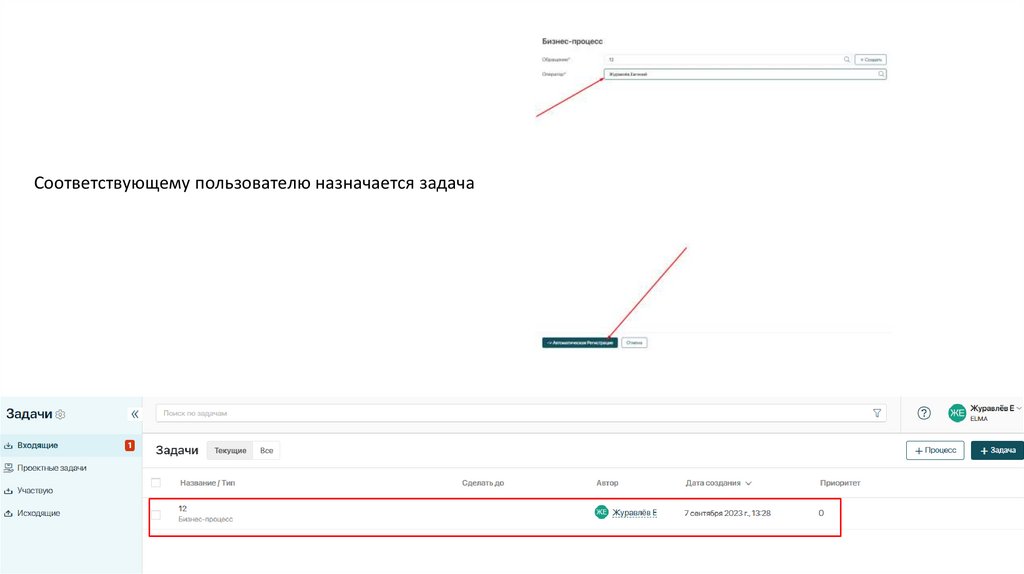Click search icon in the Оператор field
This screenshot has width=1024, height=574.
[881, 74]
